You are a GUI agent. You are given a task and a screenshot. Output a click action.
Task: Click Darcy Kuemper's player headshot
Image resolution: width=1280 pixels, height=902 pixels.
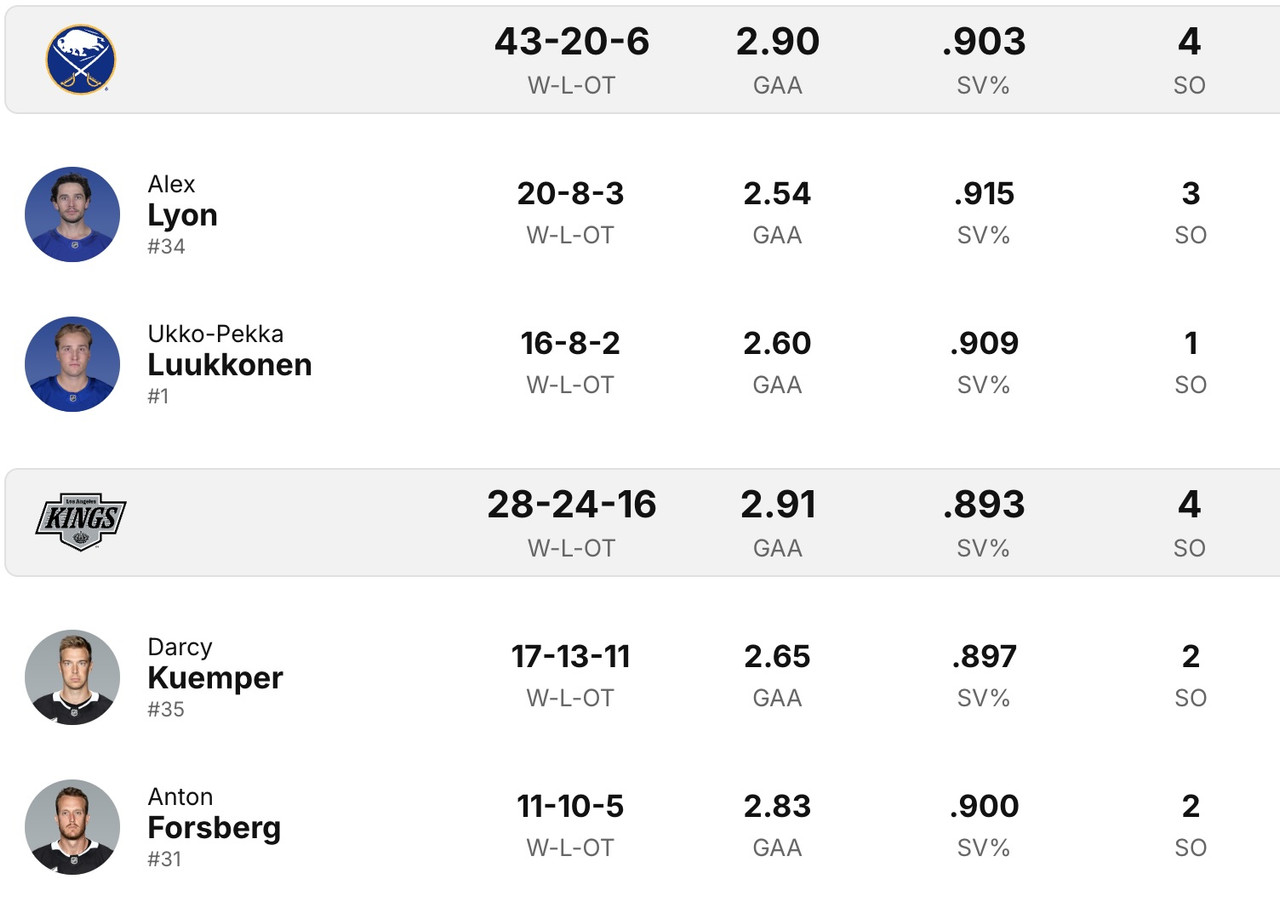click(x=72, y=677)
